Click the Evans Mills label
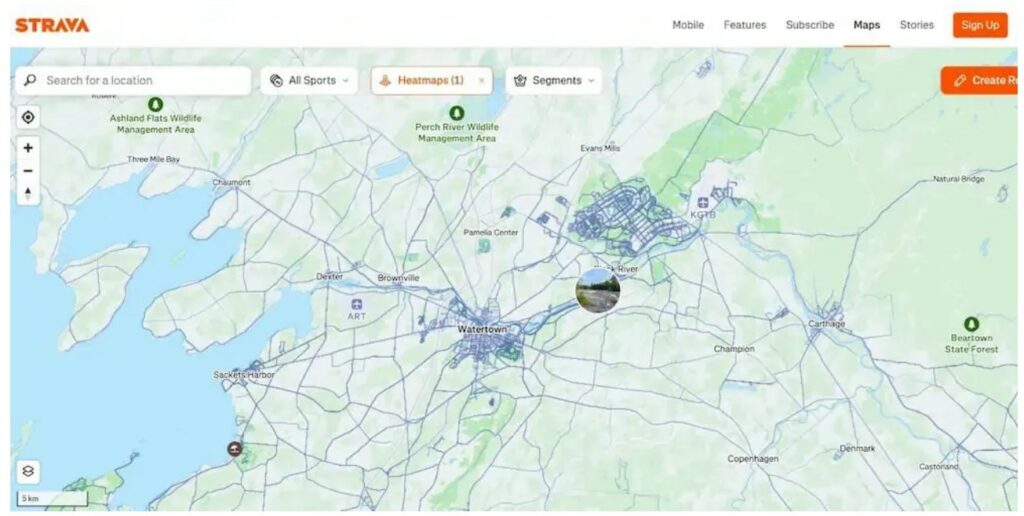The image size is (1024, 516). 600,148
